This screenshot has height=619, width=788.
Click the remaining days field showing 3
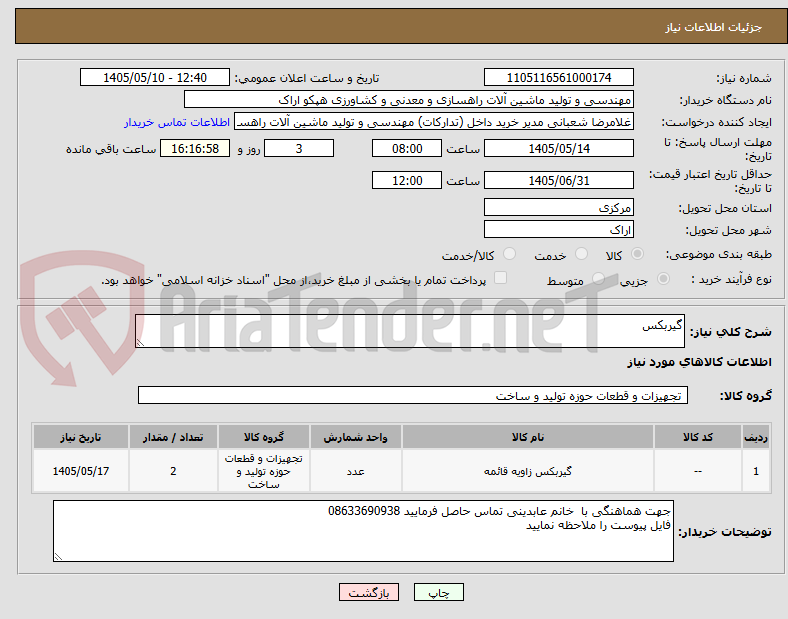tap(299, 148)
